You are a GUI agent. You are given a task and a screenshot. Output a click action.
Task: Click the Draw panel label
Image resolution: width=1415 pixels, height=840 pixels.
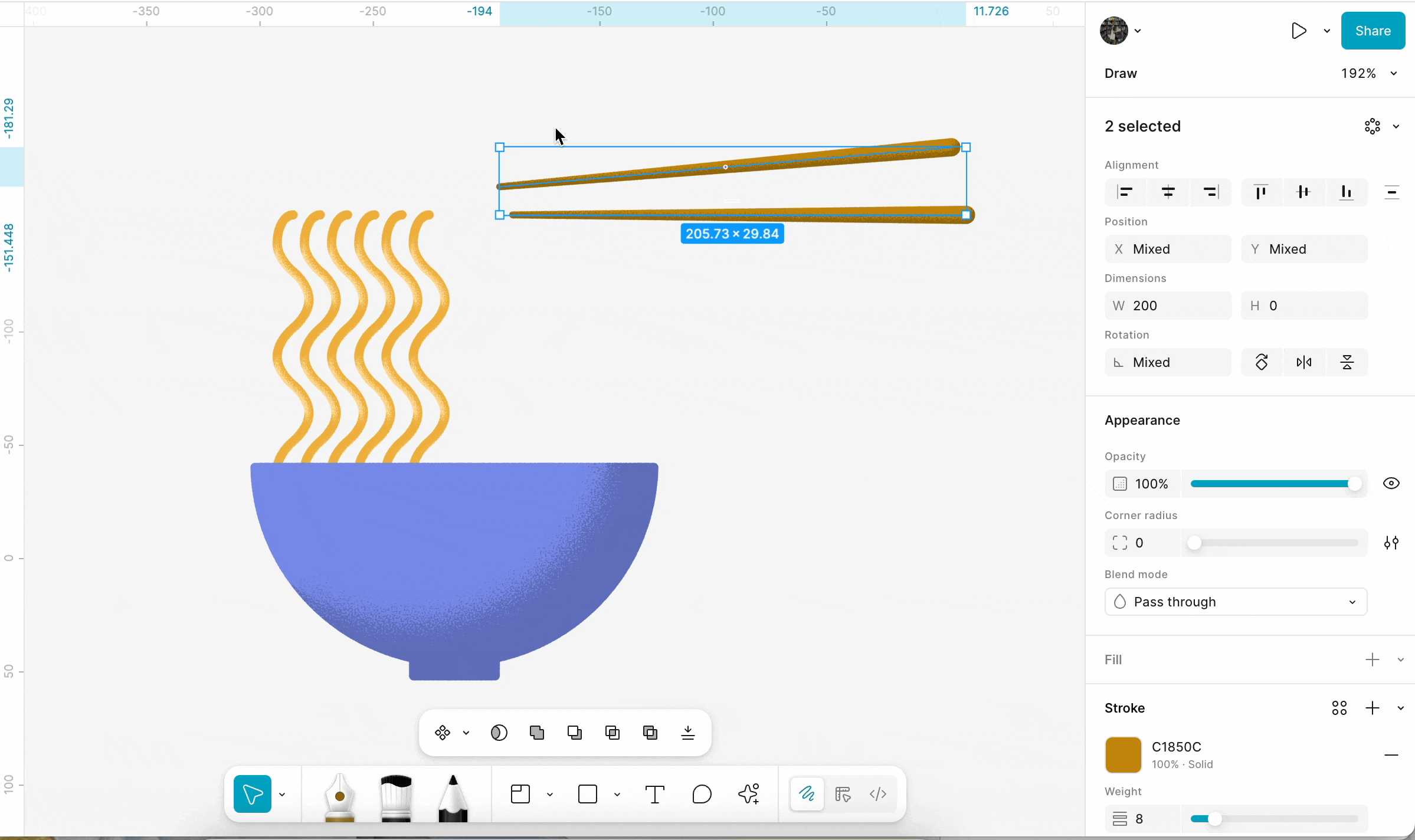[1121, 73]
